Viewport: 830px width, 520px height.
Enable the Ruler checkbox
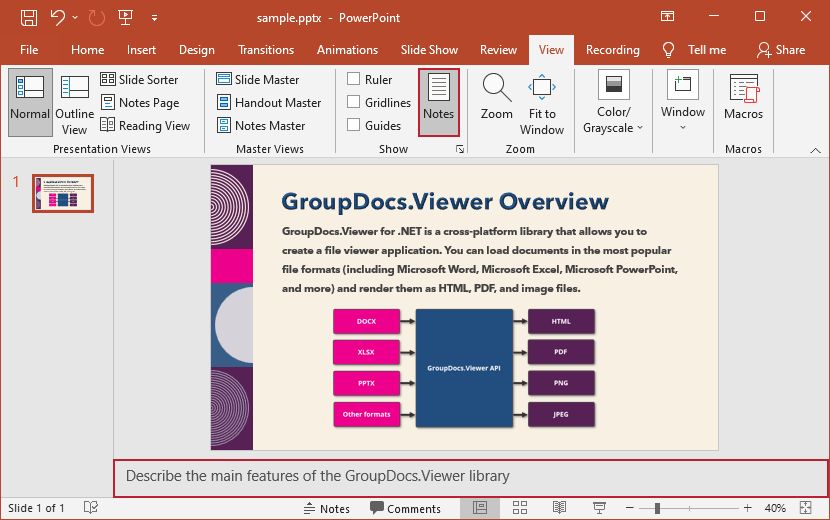click(354, 79)
